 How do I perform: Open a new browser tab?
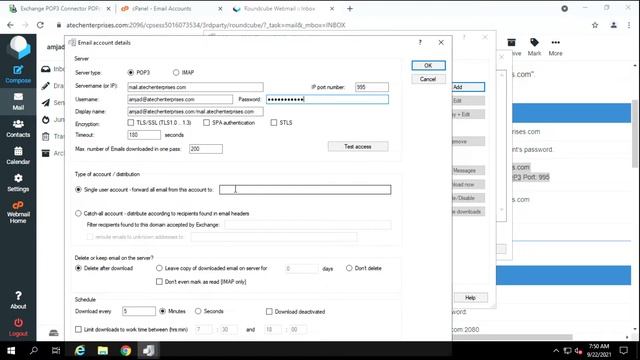pyautogui.click(x=350, y=9)
